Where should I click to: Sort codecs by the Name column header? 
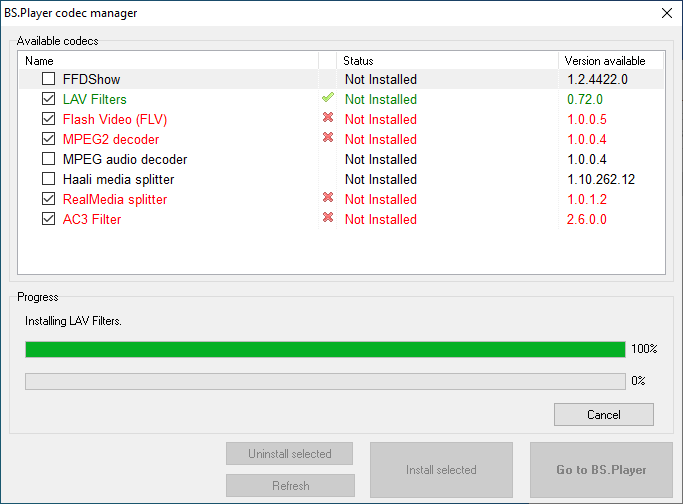(169, 61)
